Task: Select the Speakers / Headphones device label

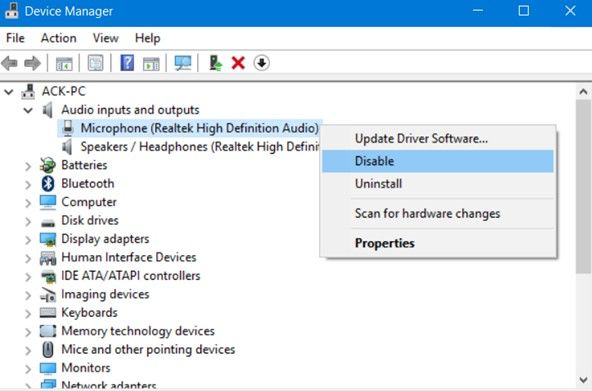Action: pos(200,147)
